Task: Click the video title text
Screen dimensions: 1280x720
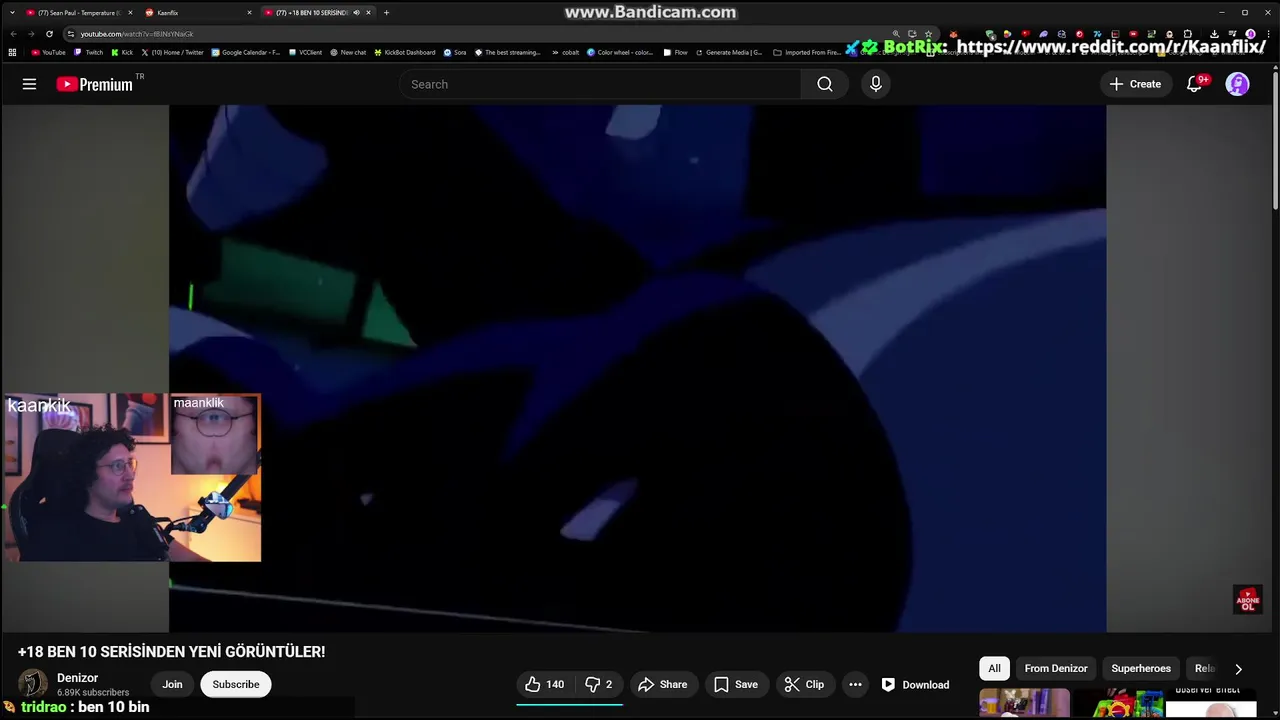Action: 172,651
